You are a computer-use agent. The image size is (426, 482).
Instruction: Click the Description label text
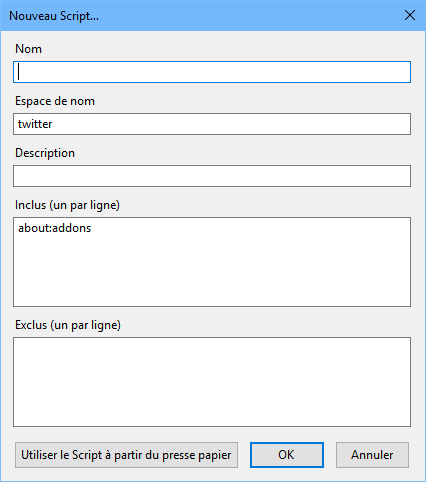coord(45,153)
